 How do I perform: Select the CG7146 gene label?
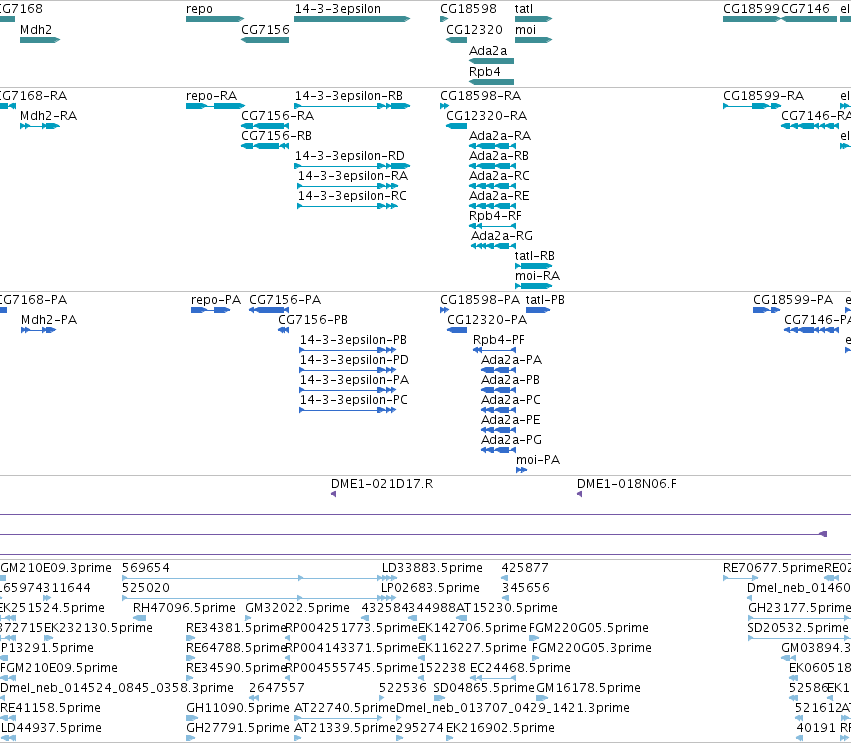pos(805,9)
